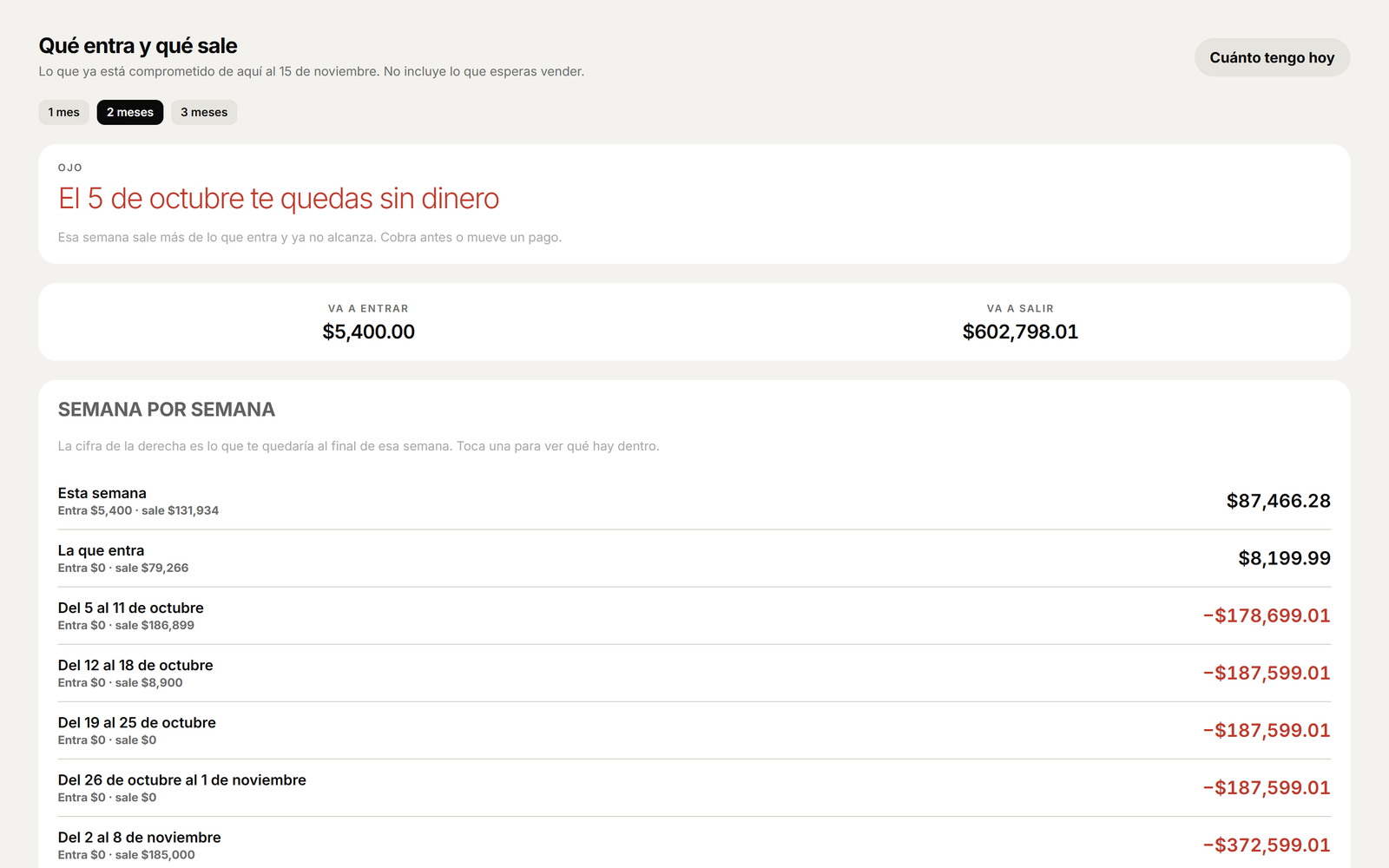Select the '2 meses' period tab
This screenshot has width=1389, height=868.
(x=130, y=112)
